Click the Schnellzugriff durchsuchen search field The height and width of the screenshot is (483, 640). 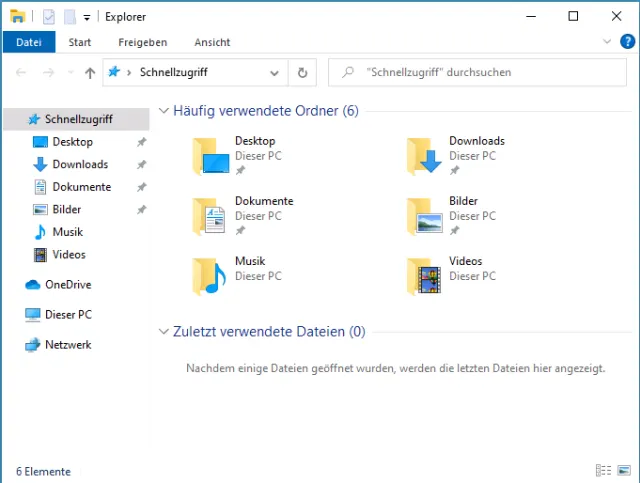click(x=477, y=72)
